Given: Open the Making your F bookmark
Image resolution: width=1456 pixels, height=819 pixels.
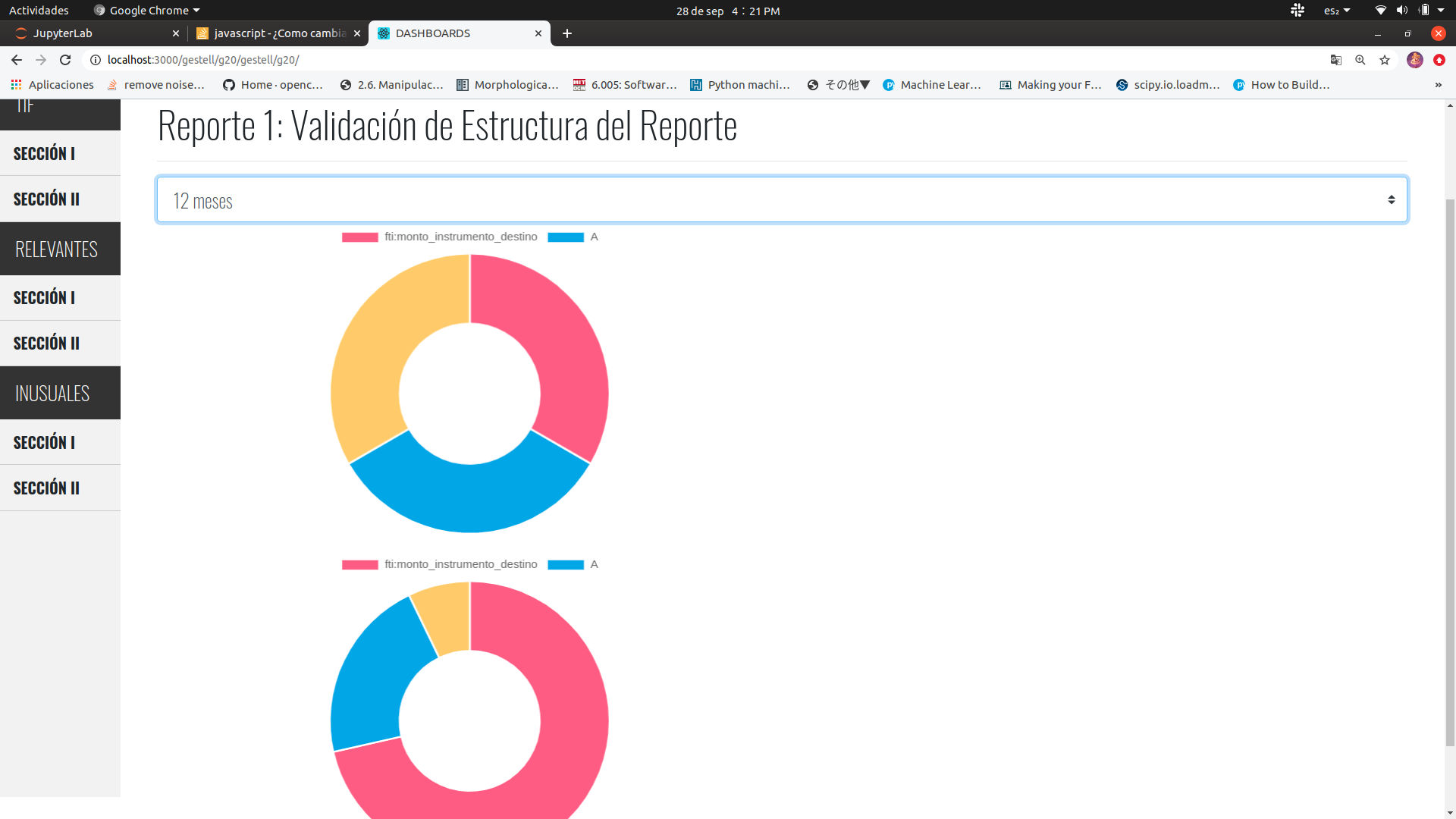Looking at the screenshot, I should tap(1050, 85).
